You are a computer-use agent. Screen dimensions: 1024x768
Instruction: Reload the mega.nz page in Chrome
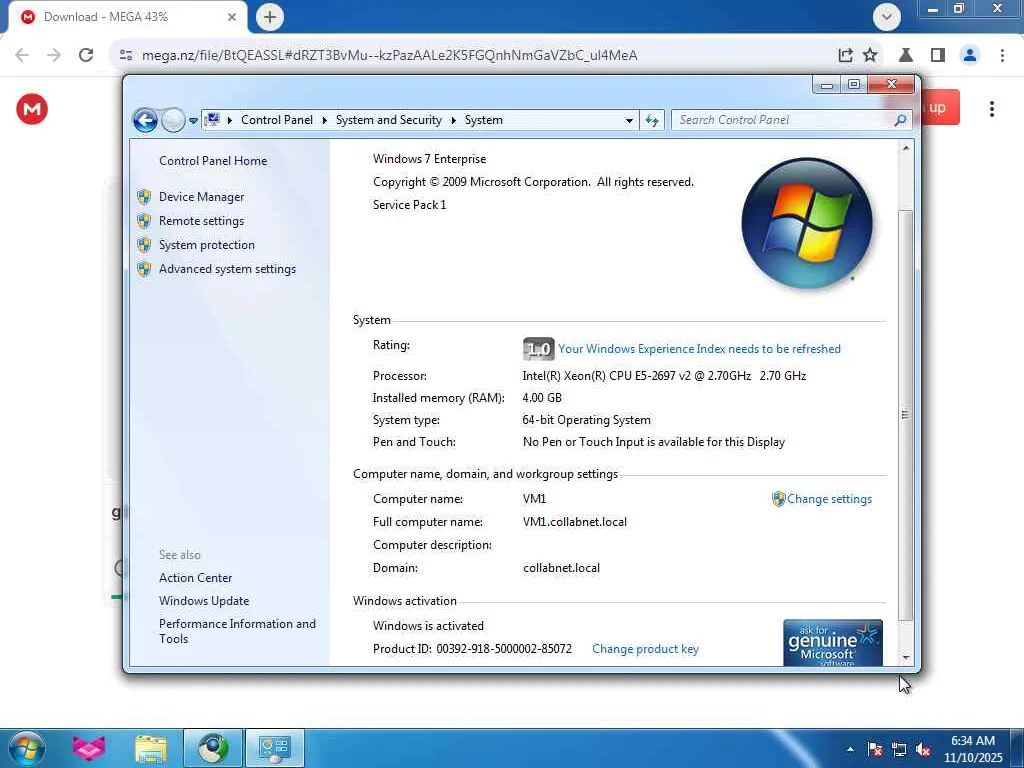86,55
